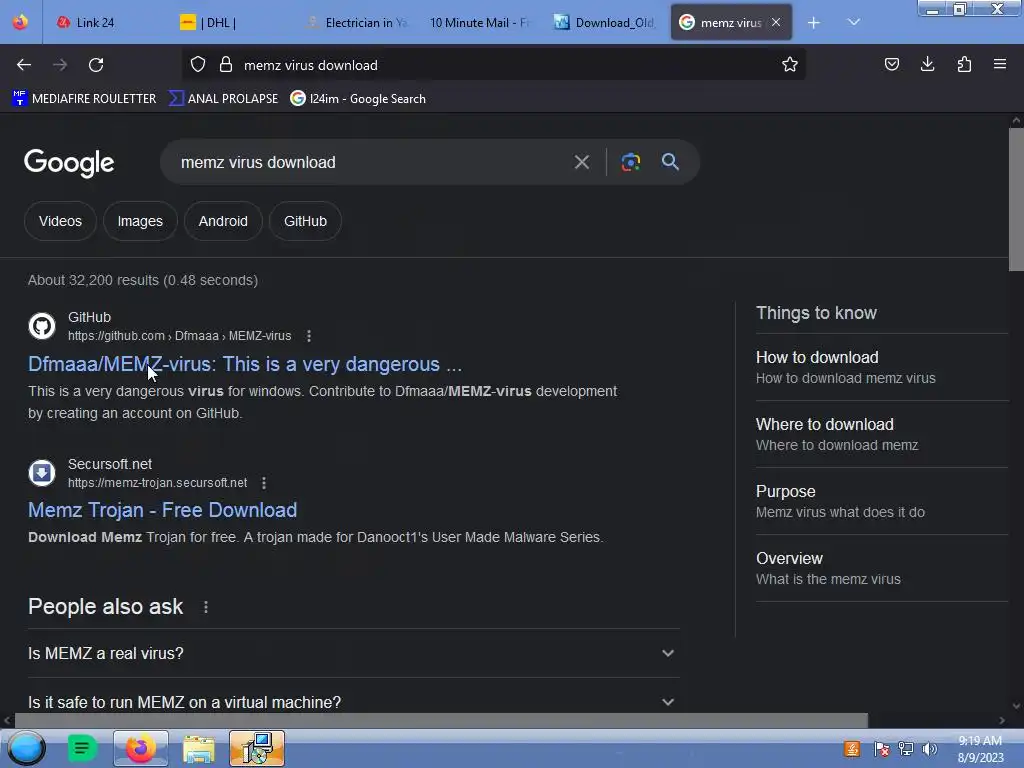This screenshot has height=768, width=1024.
Task: Filter results by Images
Action: click(x=140, y=221)
